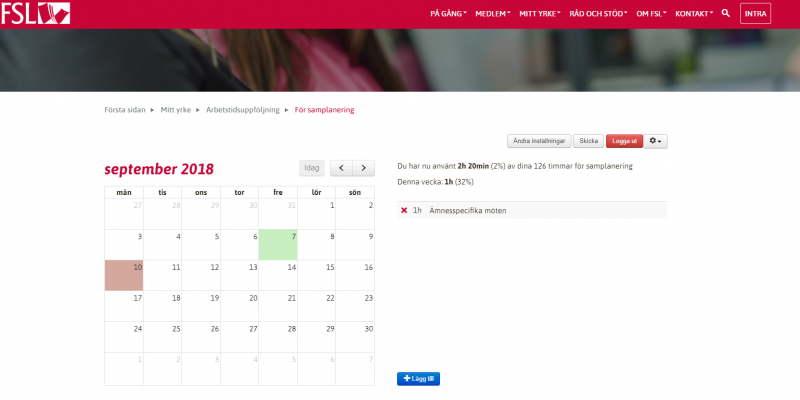Image resolution: width=800 pixels, height=400 pixels.
Task: Click the INTRA button
Action: (755, 13)
